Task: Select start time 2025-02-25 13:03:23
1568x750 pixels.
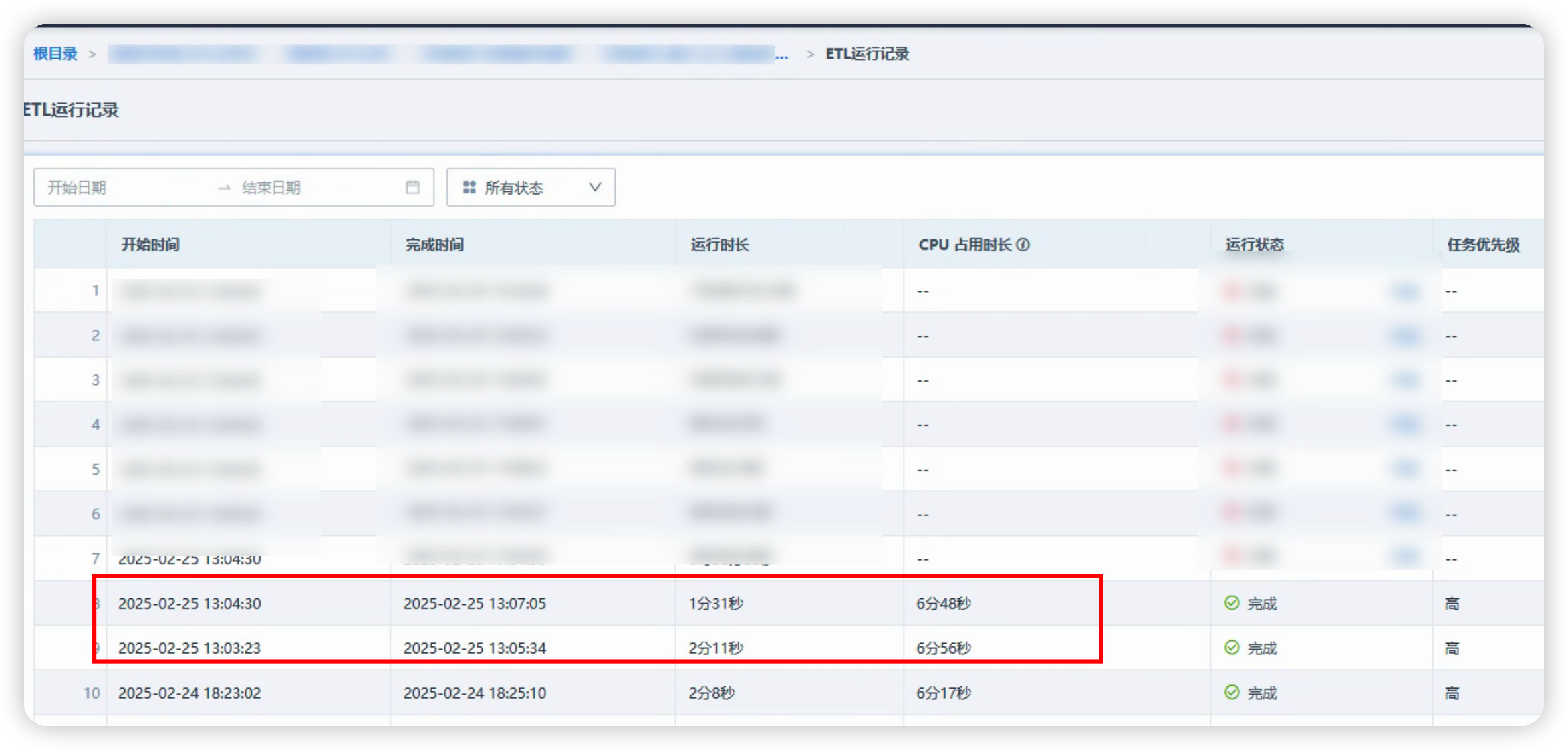Action: (x=189, y=648)
